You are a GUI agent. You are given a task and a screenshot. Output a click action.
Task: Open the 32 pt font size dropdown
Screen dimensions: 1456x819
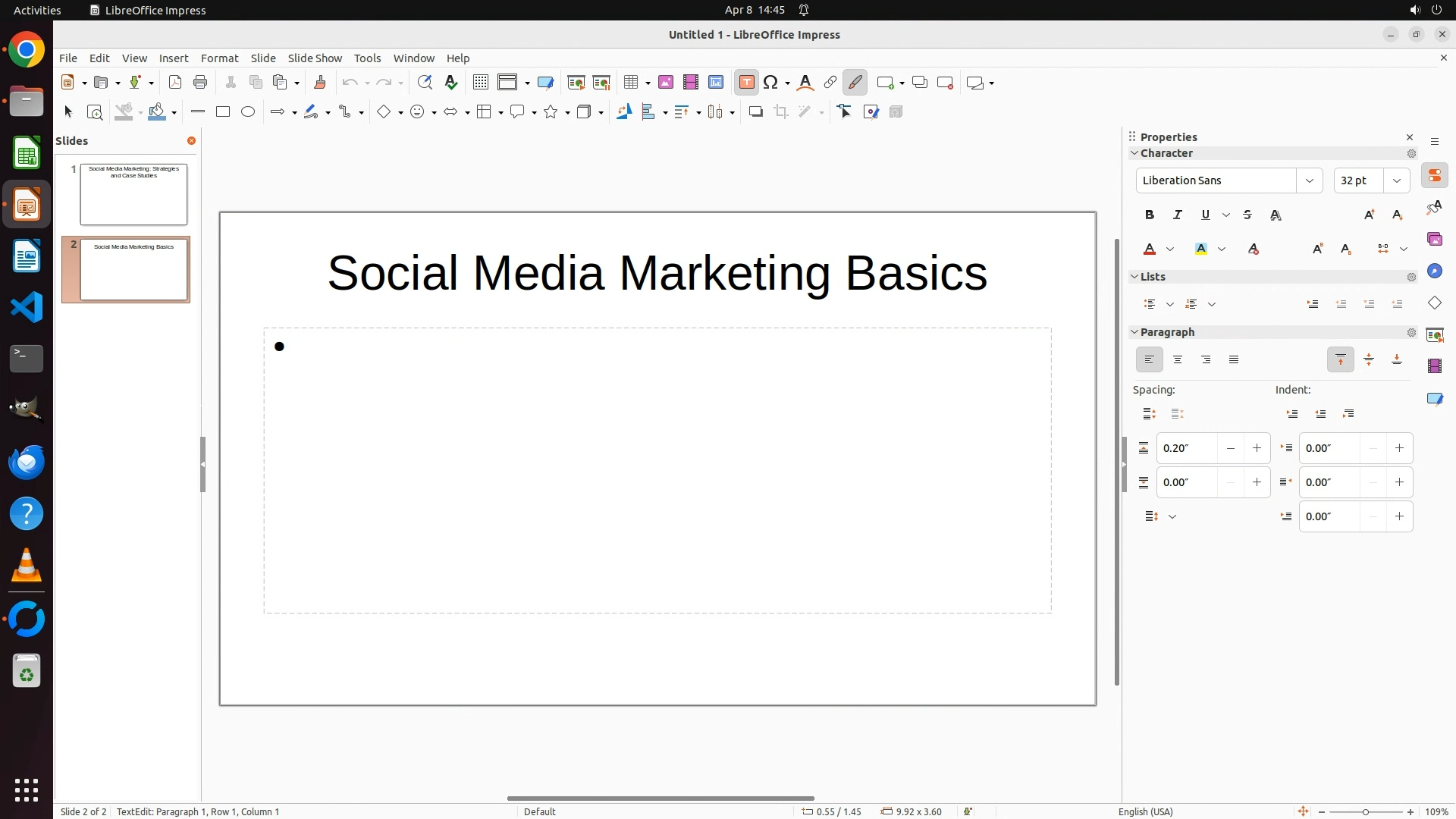pos(1397,180)
